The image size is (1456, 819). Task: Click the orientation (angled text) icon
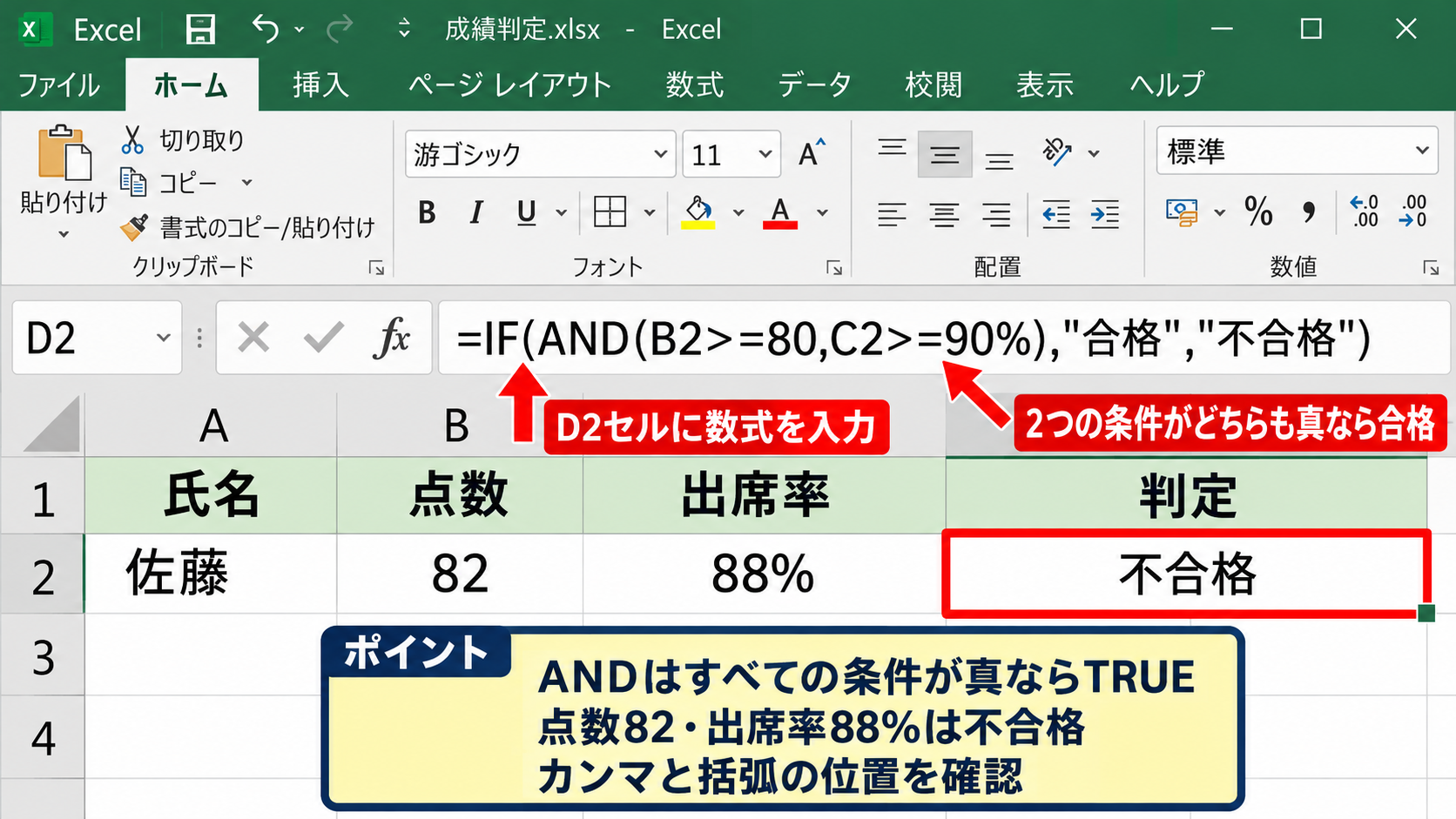pos(1057,152)
